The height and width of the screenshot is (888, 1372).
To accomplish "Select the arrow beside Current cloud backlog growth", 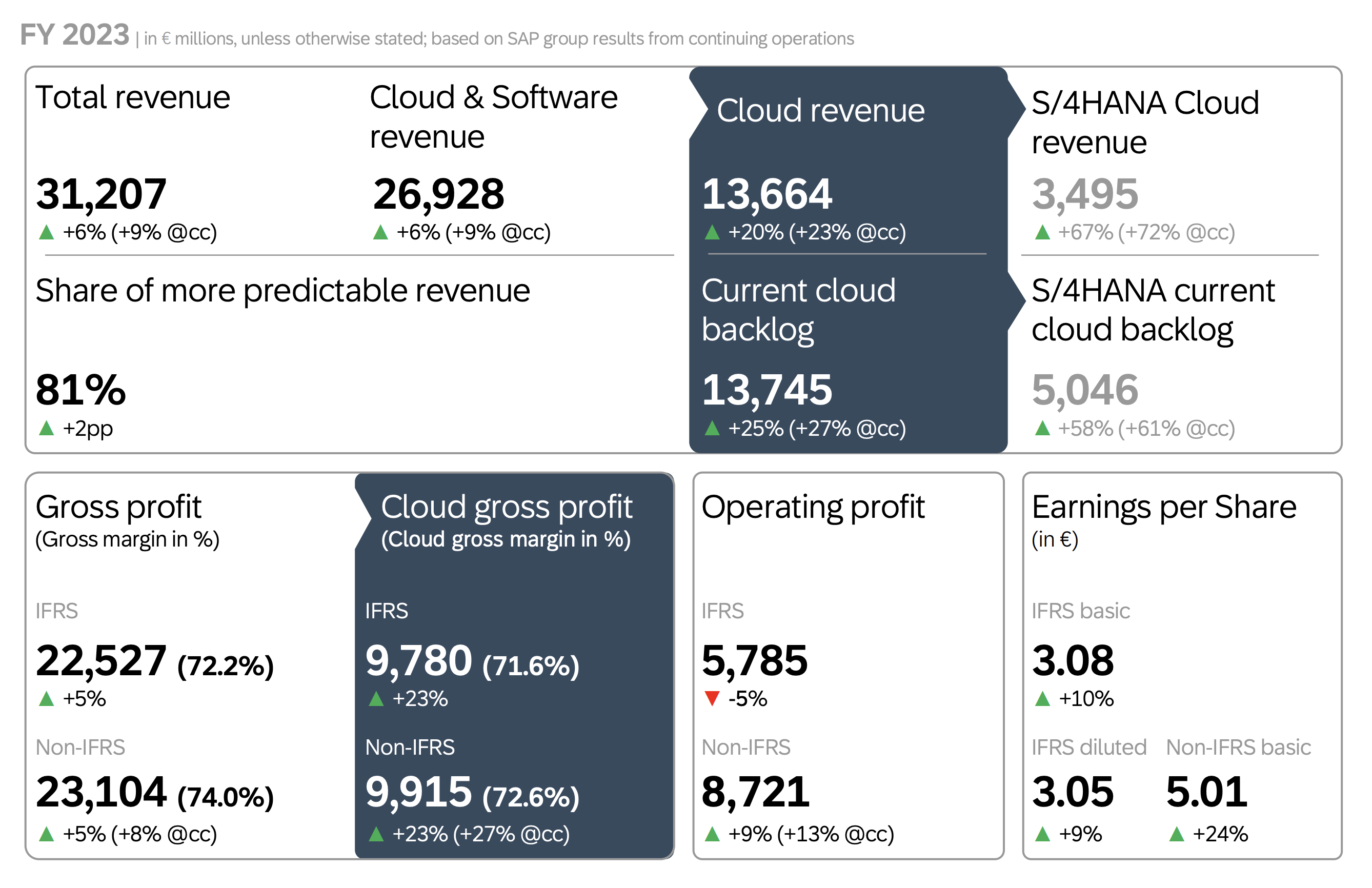I will pos(713,429).
